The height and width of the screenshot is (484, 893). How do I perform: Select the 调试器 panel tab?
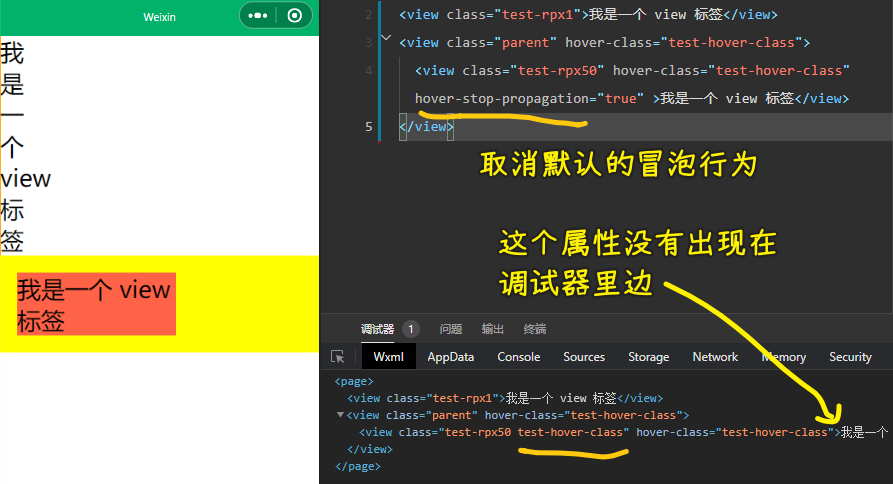point(377,329)
